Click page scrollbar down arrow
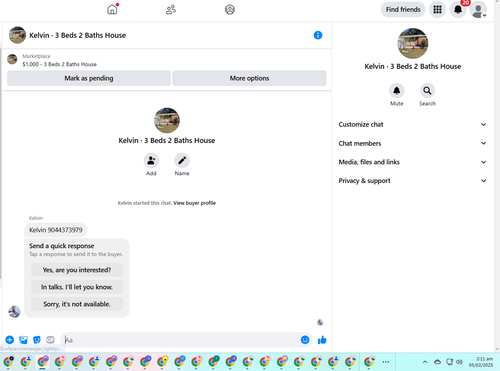Screen dimensions: 500x371 (x=497, y=349)
